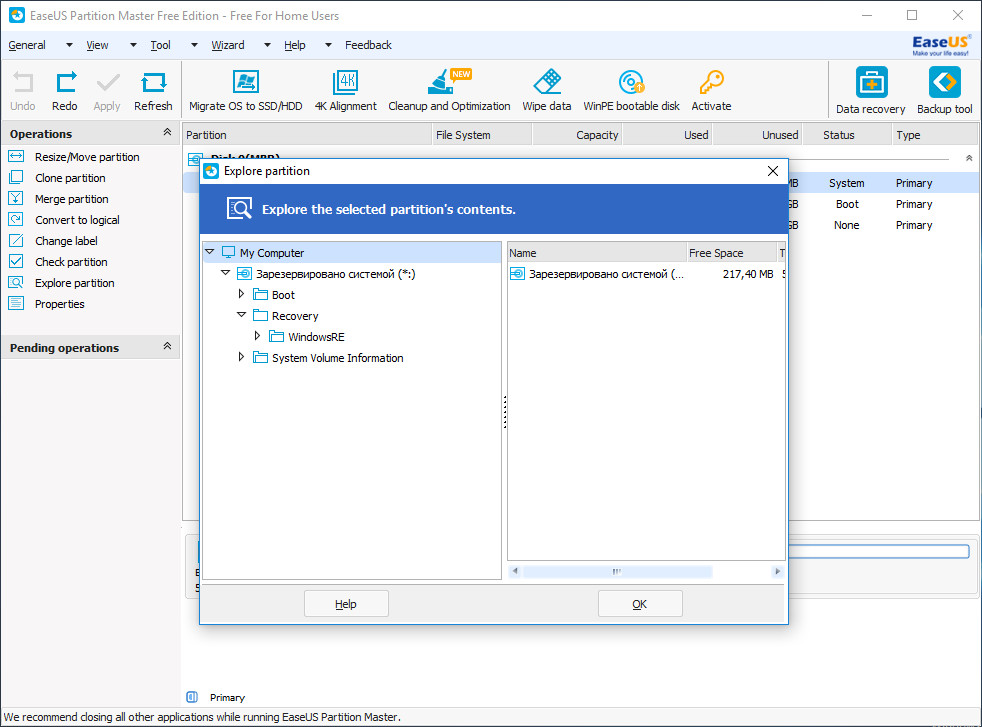The image size is (982, 727).
Task: Select Change label operation
Action: click(66, 241)
